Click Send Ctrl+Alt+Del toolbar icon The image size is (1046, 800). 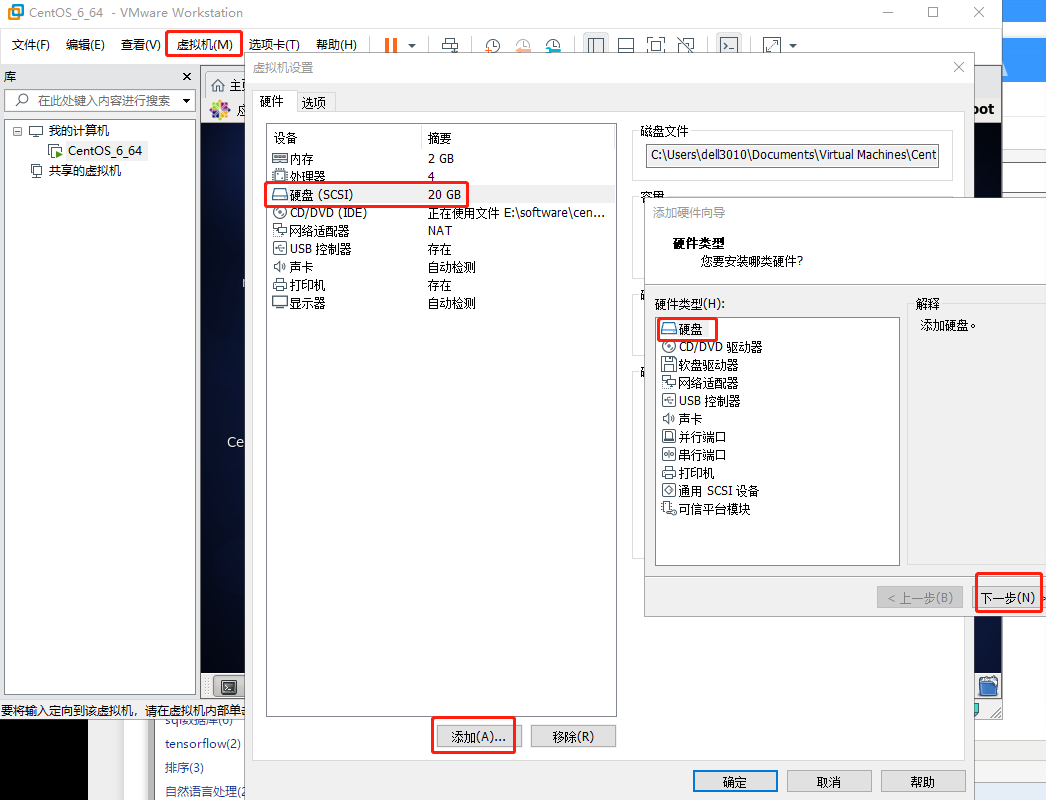[450, 45]
